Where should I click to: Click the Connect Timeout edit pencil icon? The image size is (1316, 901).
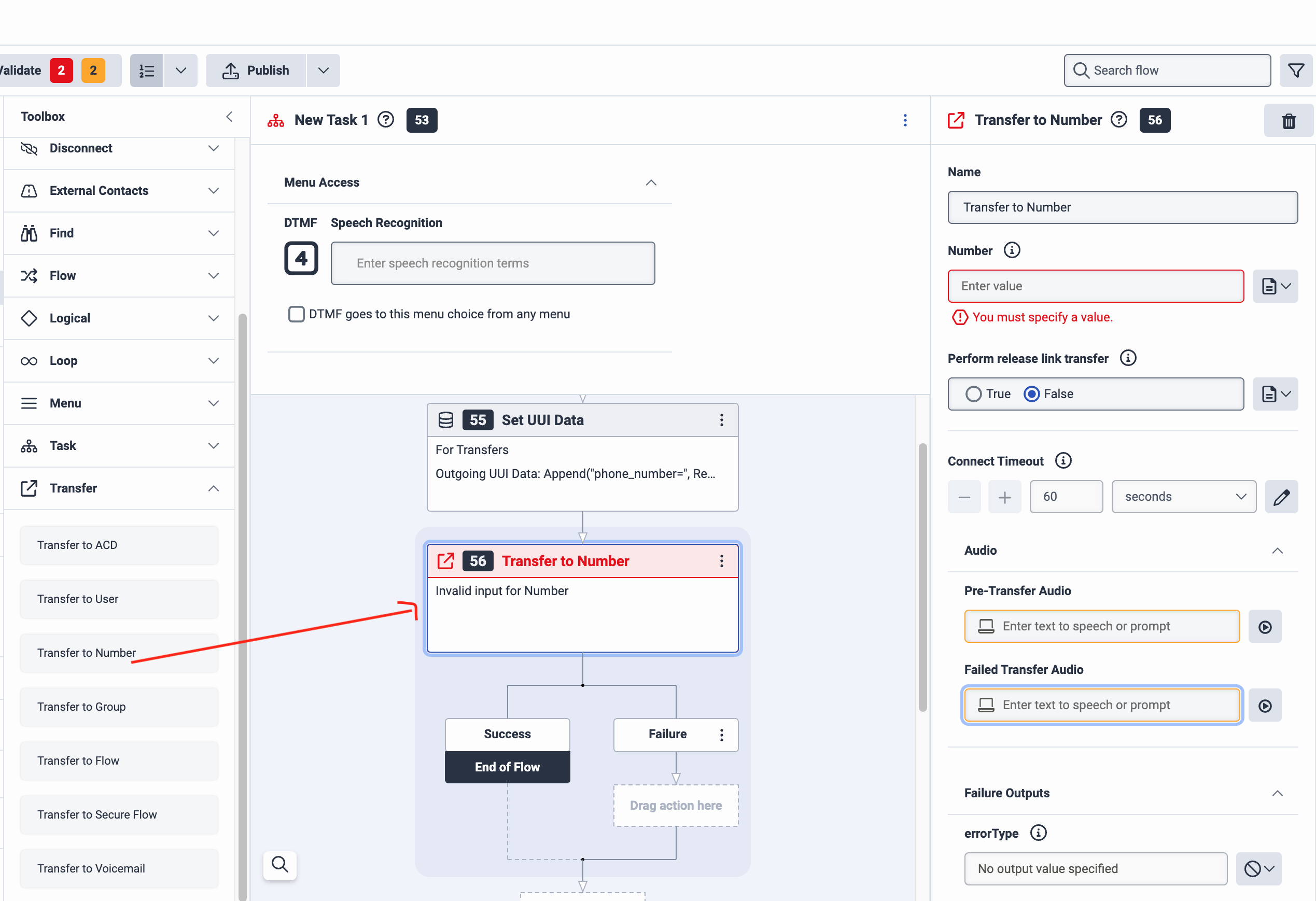pyautogui.click(x=1281, y=497)
